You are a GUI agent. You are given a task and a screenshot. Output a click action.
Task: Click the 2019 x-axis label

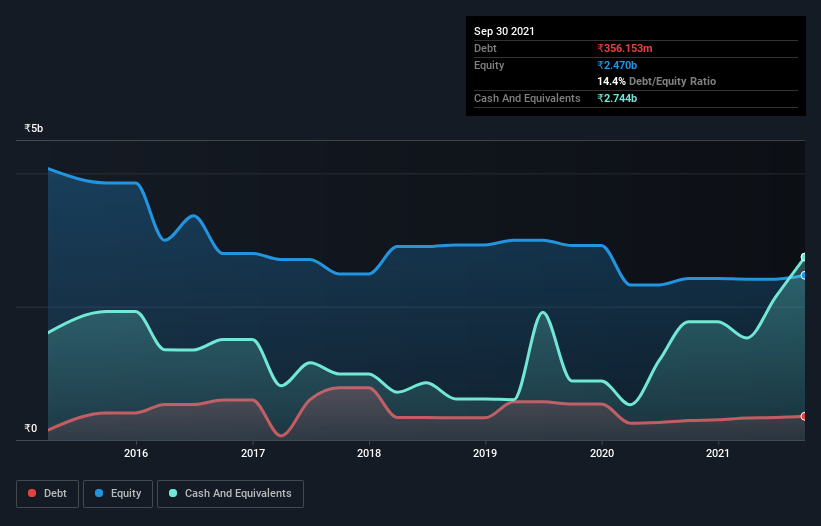point(485,453)
